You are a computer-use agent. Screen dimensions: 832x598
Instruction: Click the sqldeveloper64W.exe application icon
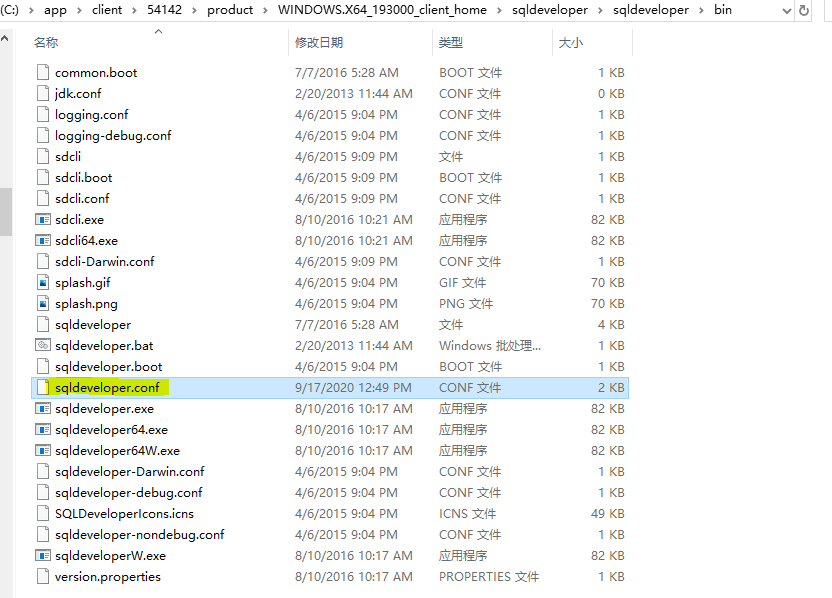coord(43,450)
